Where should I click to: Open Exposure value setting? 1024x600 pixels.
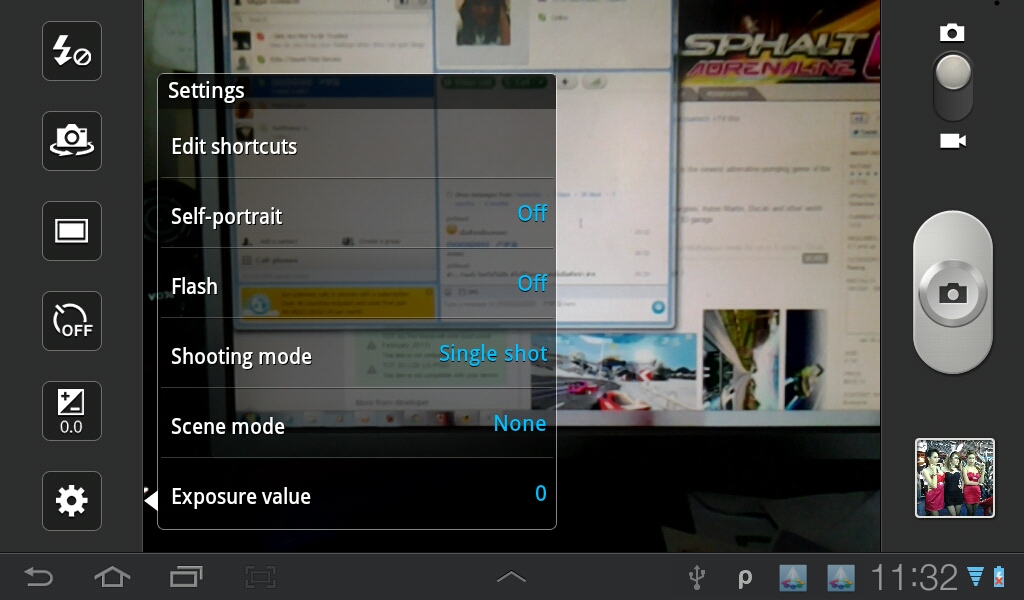click(x=356, y=495)
